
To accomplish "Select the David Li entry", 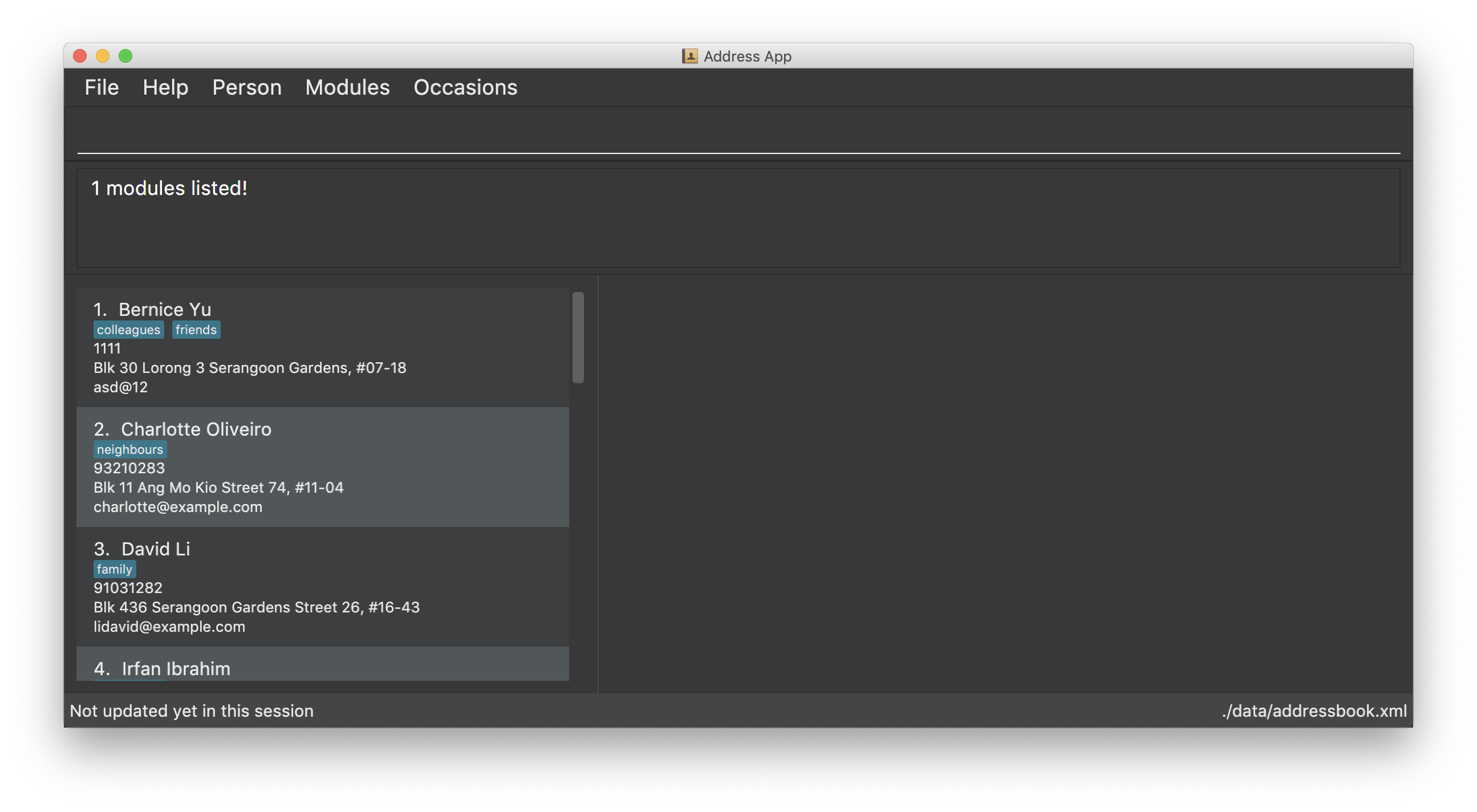I will [x=322, y=587].
